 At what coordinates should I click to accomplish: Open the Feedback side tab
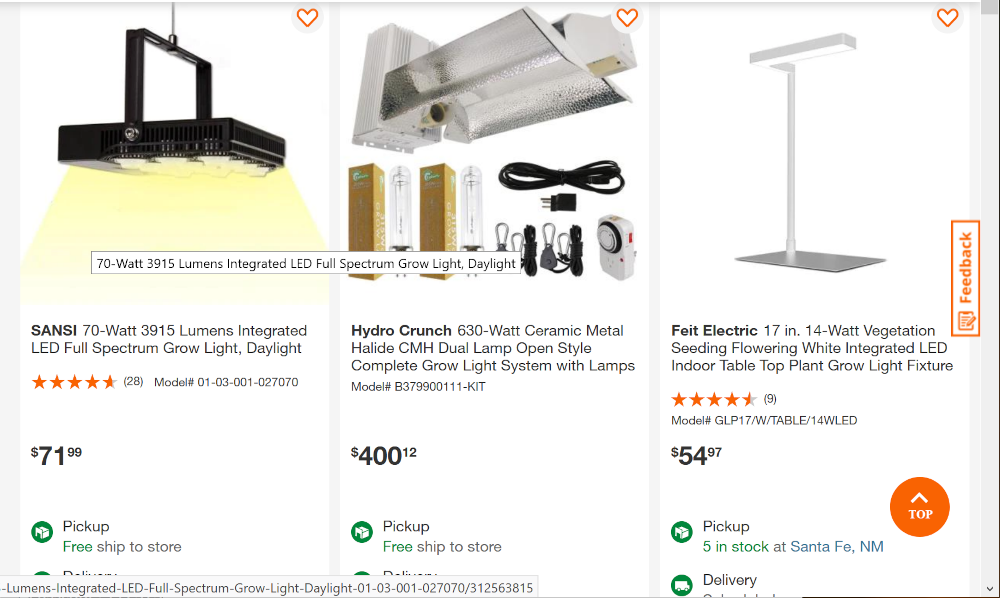(x=965, y=278)
